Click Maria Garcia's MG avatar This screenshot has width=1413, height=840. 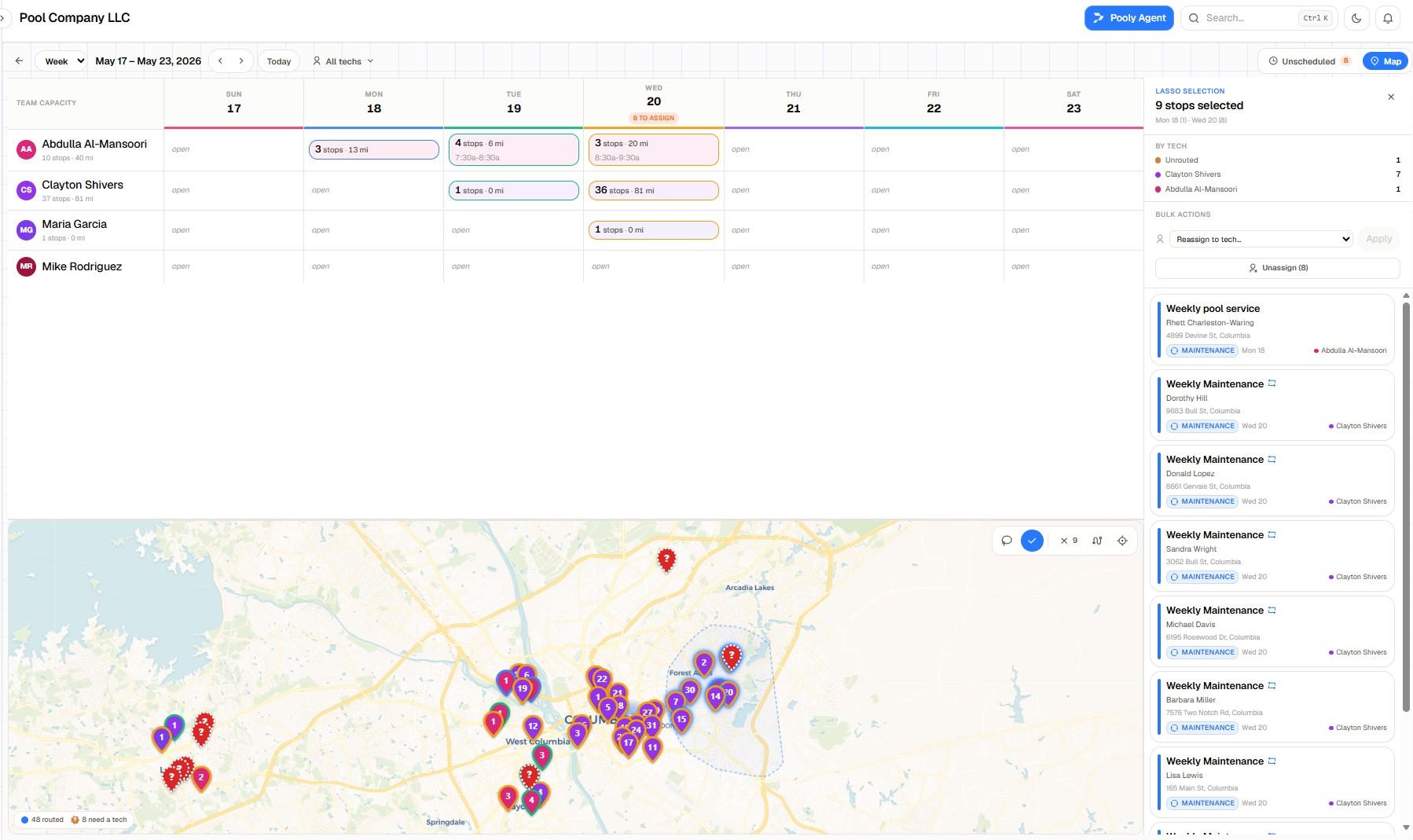pyautogui.click(x=27, y=229)
